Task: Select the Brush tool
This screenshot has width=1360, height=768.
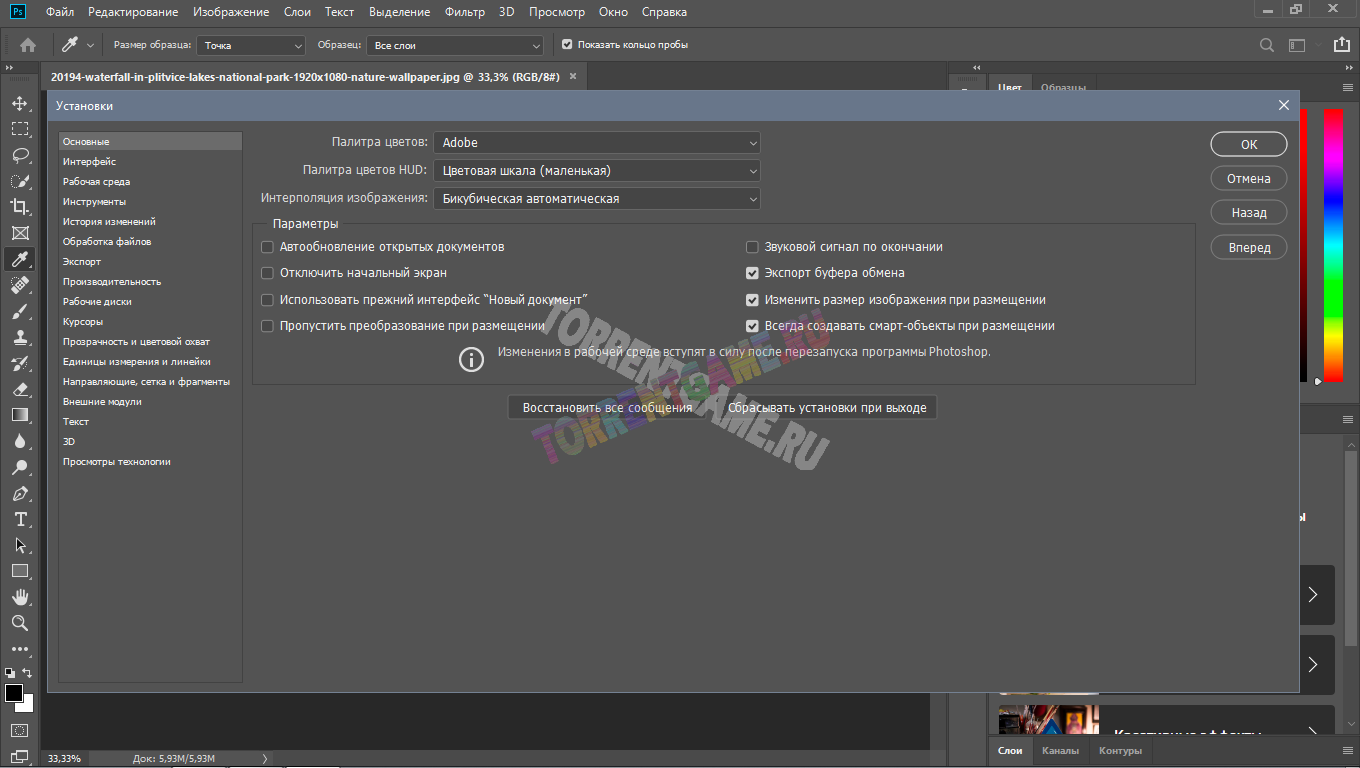Action: pos(19,311)
